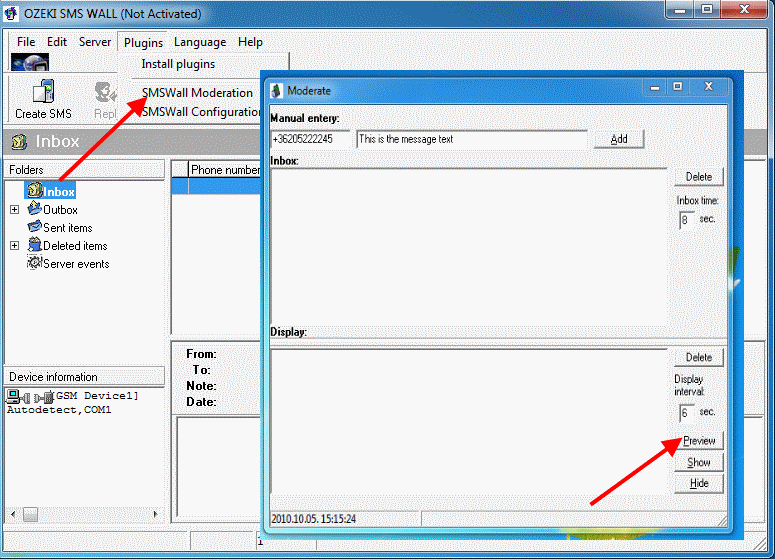Minimize the OZEKI SMS WALL main window
The height and width of the screenshot is (559, 775).
pyautogui.click(x=680, y=9)
